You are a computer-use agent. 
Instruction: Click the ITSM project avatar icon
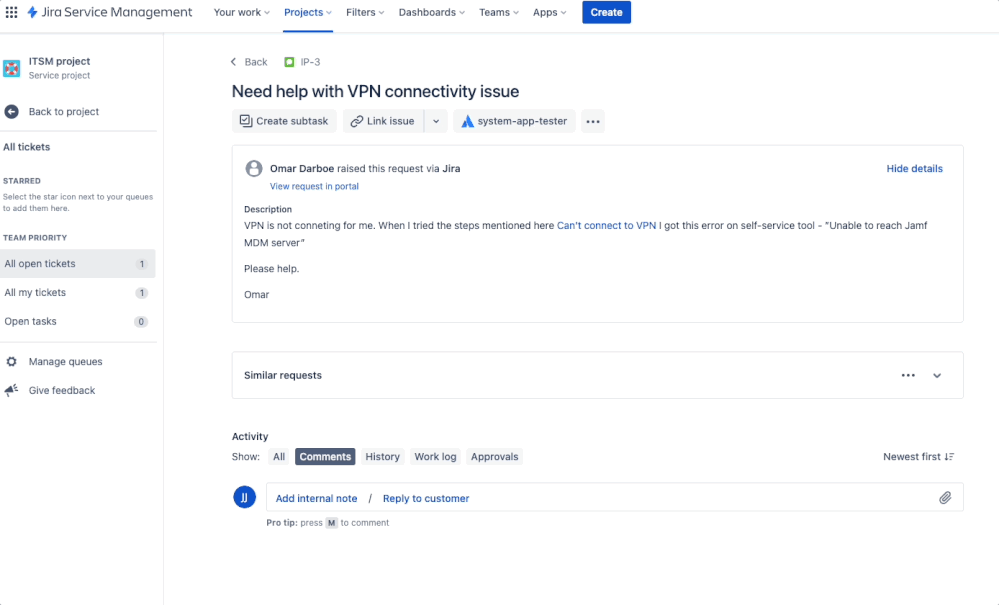pos(13,68)
